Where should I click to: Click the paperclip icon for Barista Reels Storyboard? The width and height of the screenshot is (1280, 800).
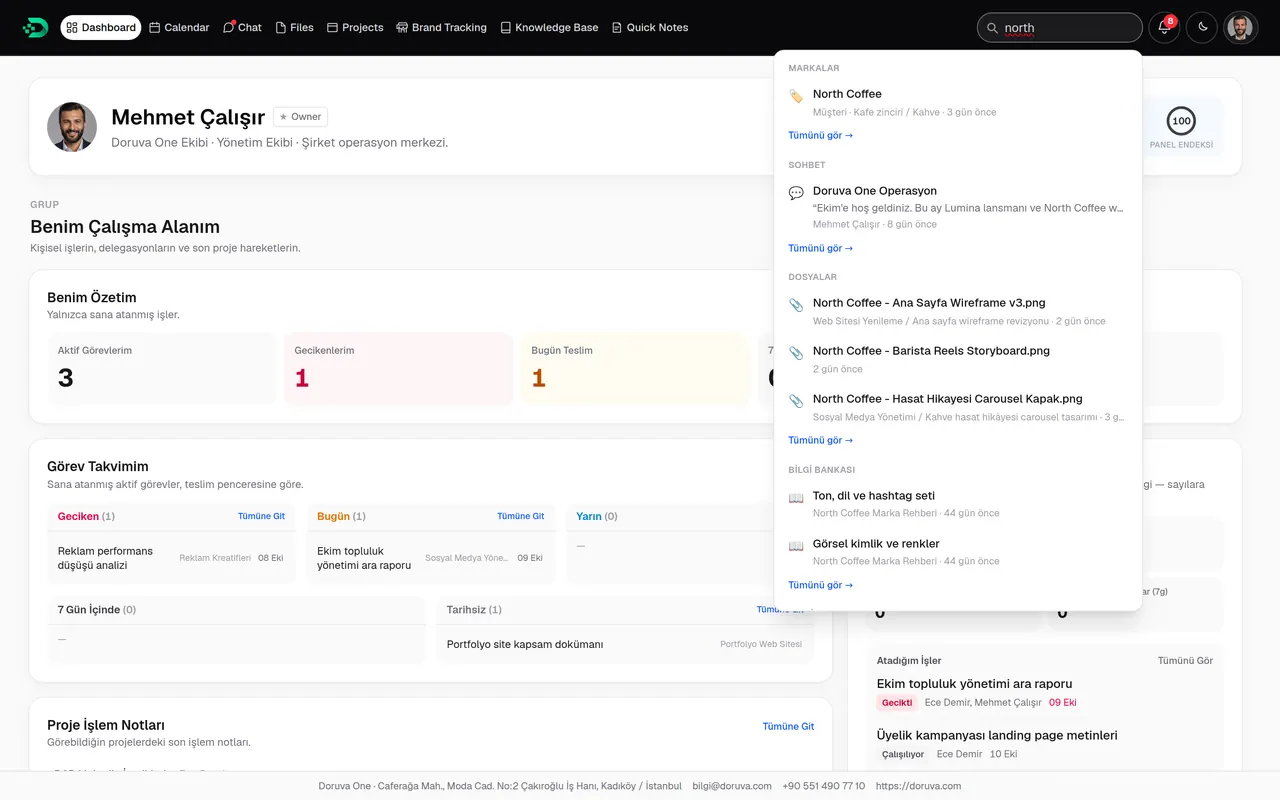pos(796,353)
